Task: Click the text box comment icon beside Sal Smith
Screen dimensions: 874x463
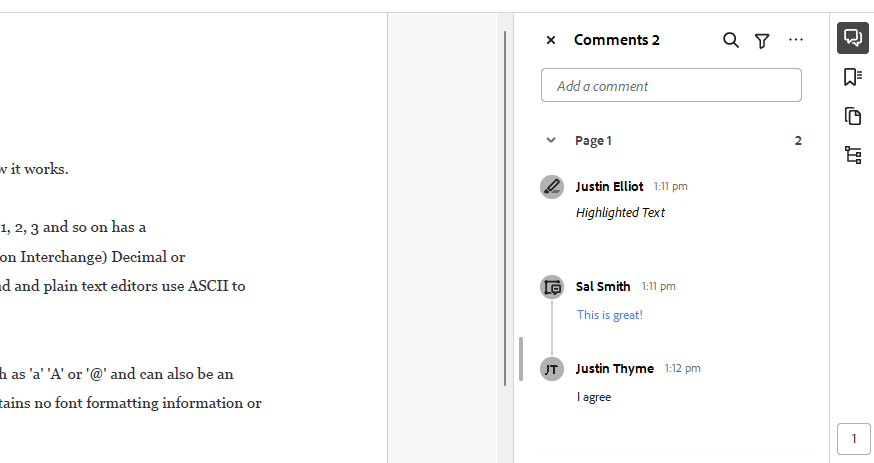Action: 552,287
